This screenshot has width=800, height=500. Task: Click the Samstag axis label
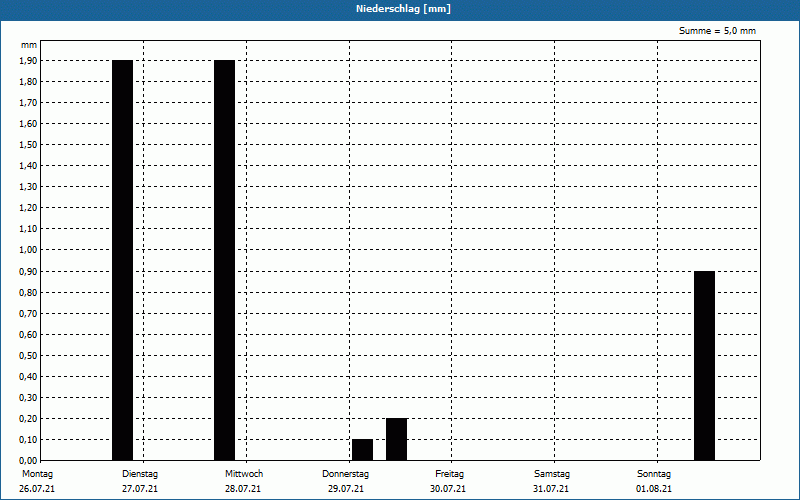(552, 474)
